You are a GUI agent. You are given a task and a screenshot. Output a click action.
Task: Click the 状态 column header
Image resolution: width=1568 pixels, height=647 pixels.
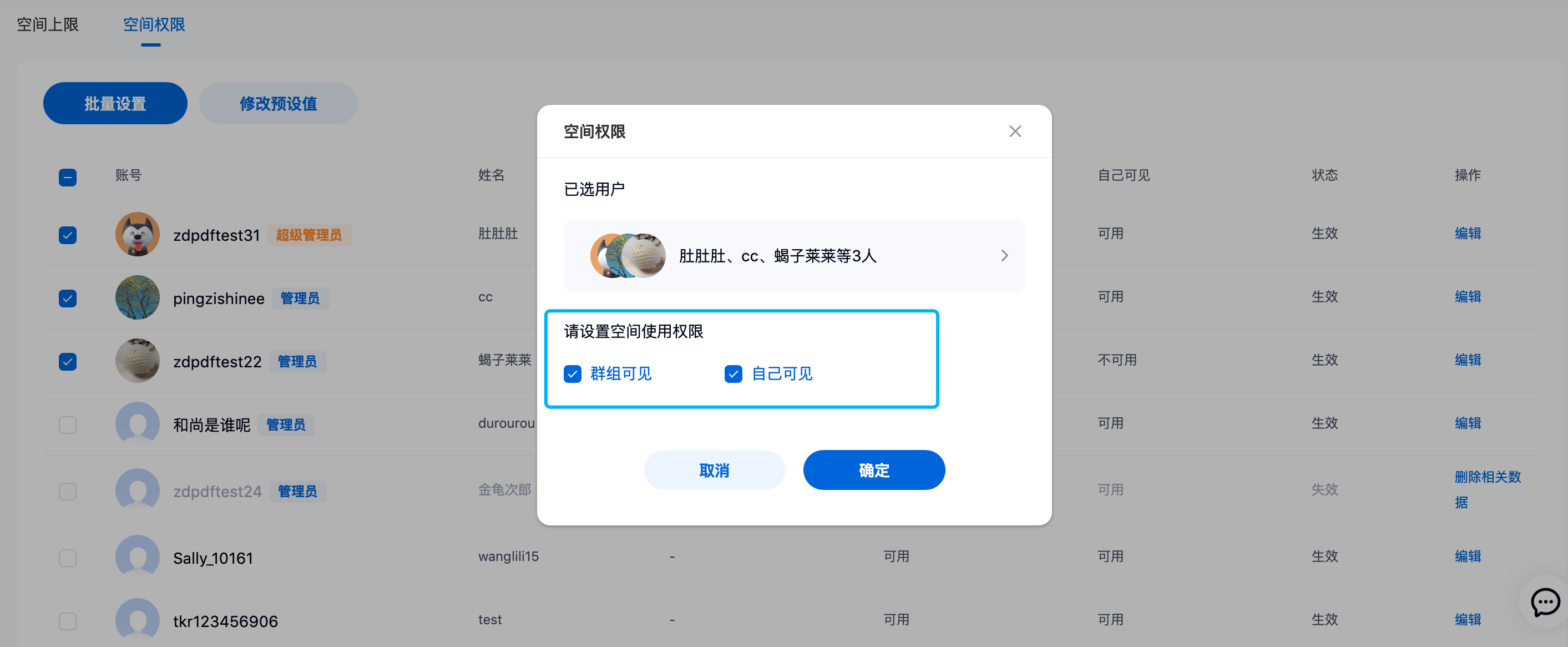1324,175
